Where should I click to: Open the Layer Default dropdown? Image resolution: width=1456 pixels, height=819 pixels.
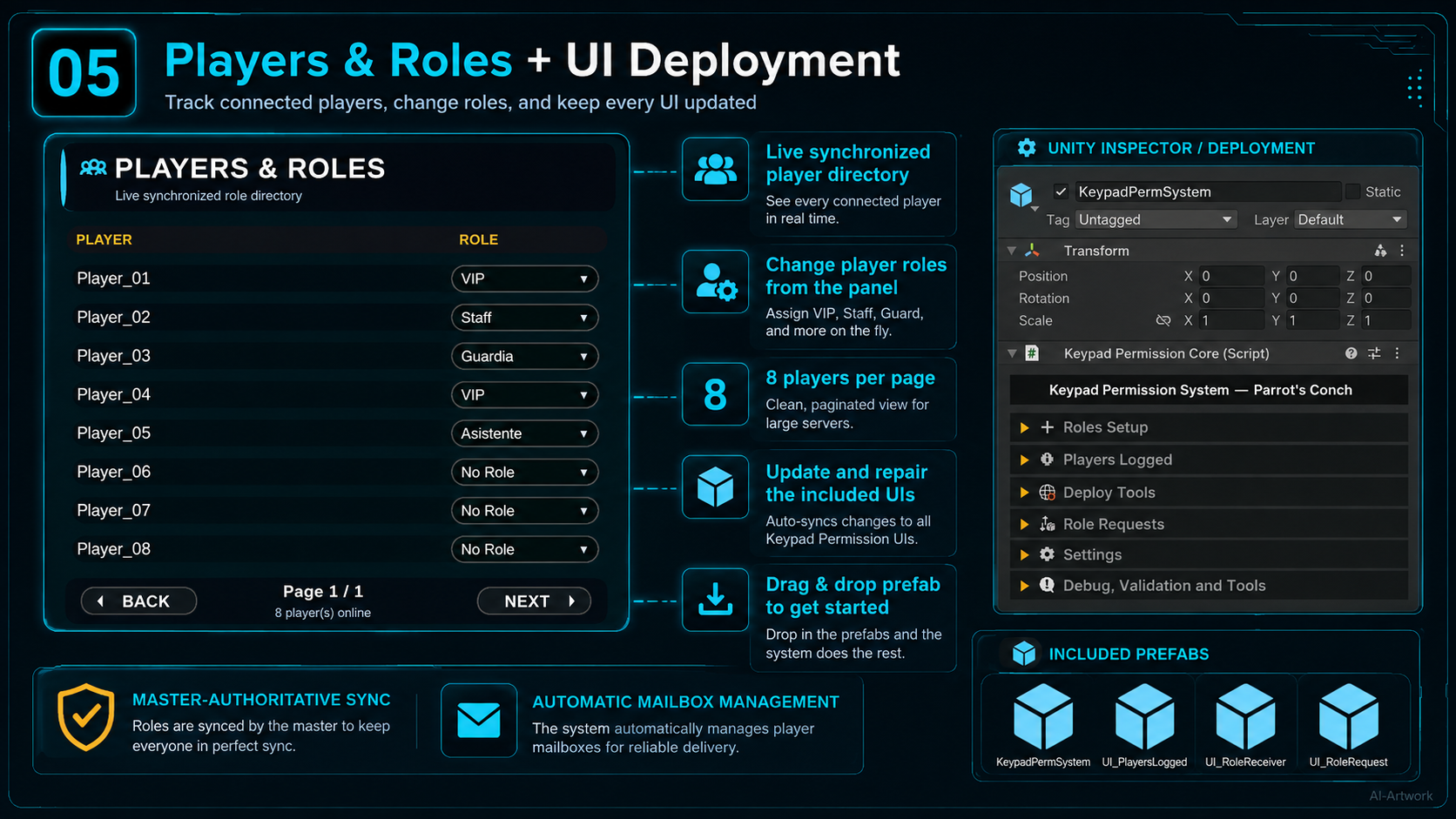[x=1351, y=219]
